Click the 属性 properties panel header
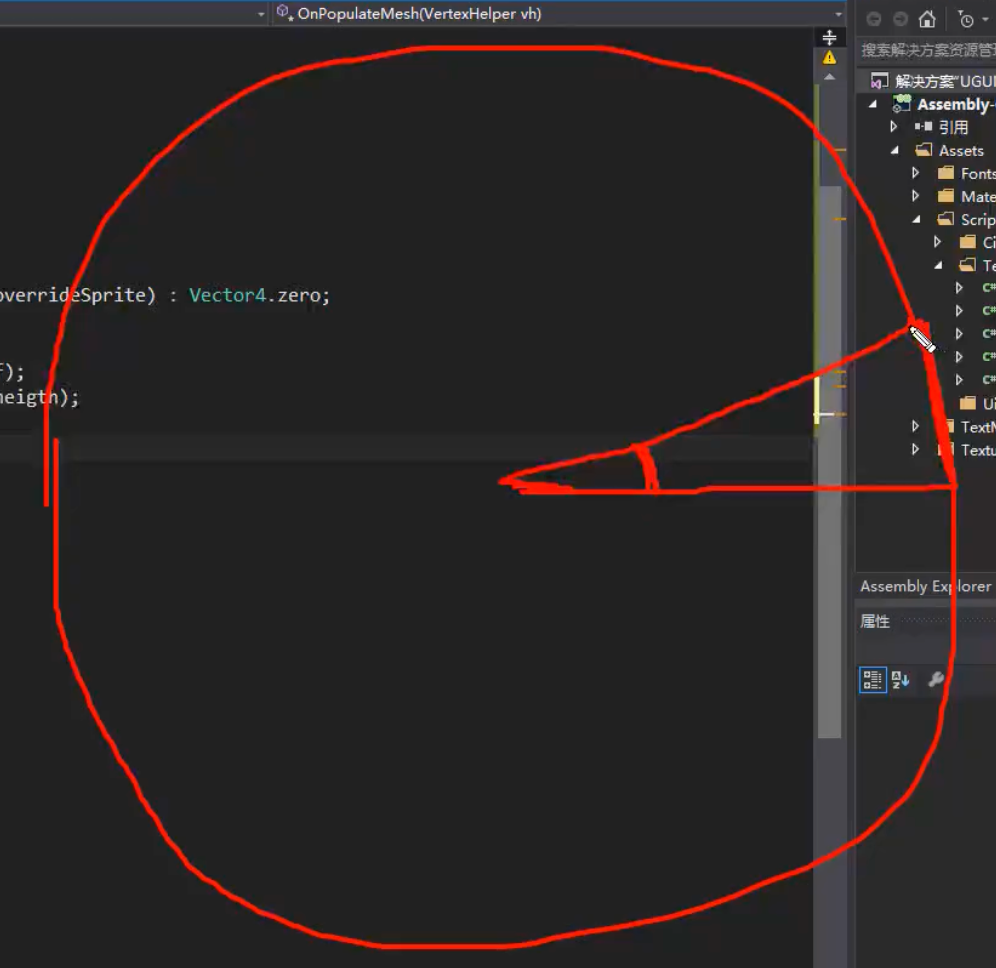Screen dimensions: 996x968 tap(875, 621)
